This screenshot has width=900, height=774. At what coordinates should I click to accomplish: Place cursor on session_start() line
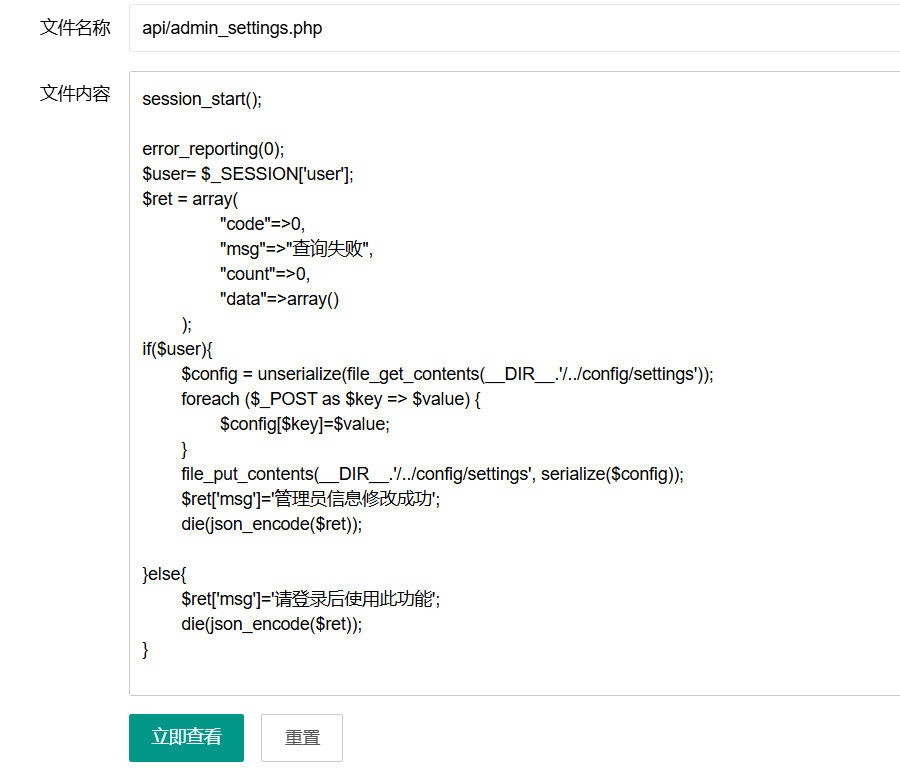pyautogui.click(x=201, y=99)
